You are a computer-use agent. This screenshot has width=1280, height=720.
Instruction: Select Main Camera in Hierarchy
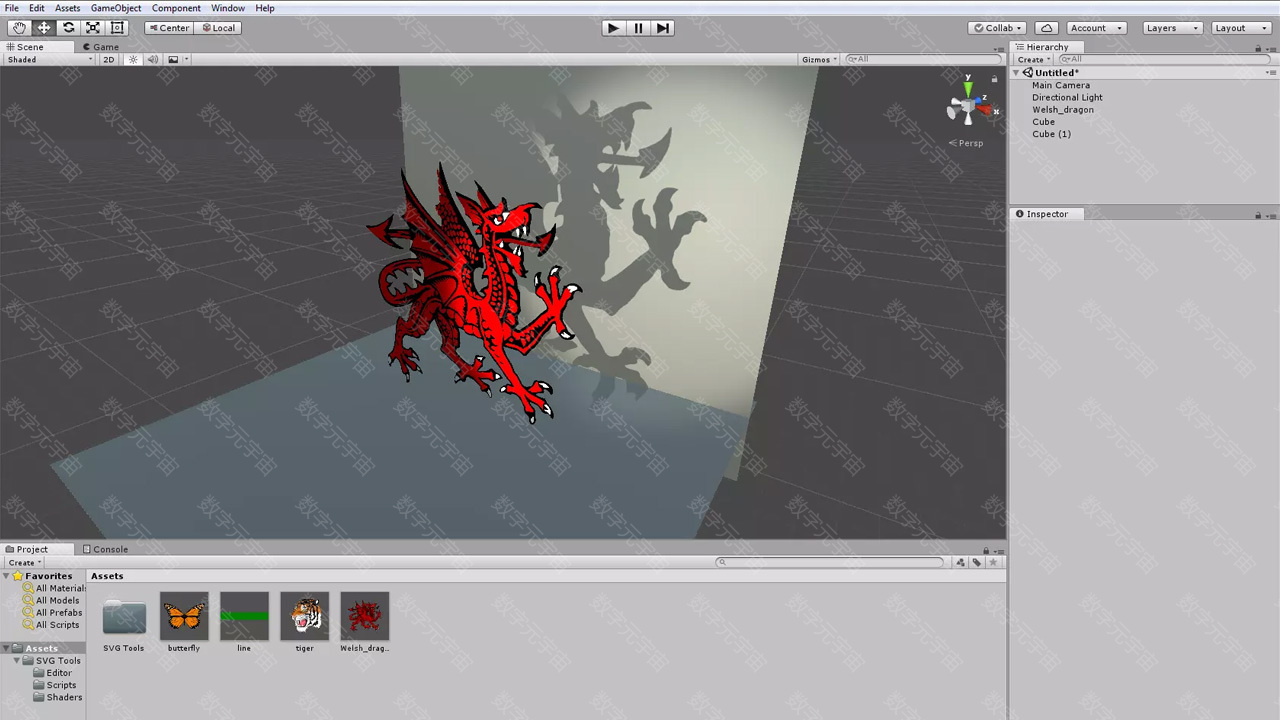[1061, 85]
